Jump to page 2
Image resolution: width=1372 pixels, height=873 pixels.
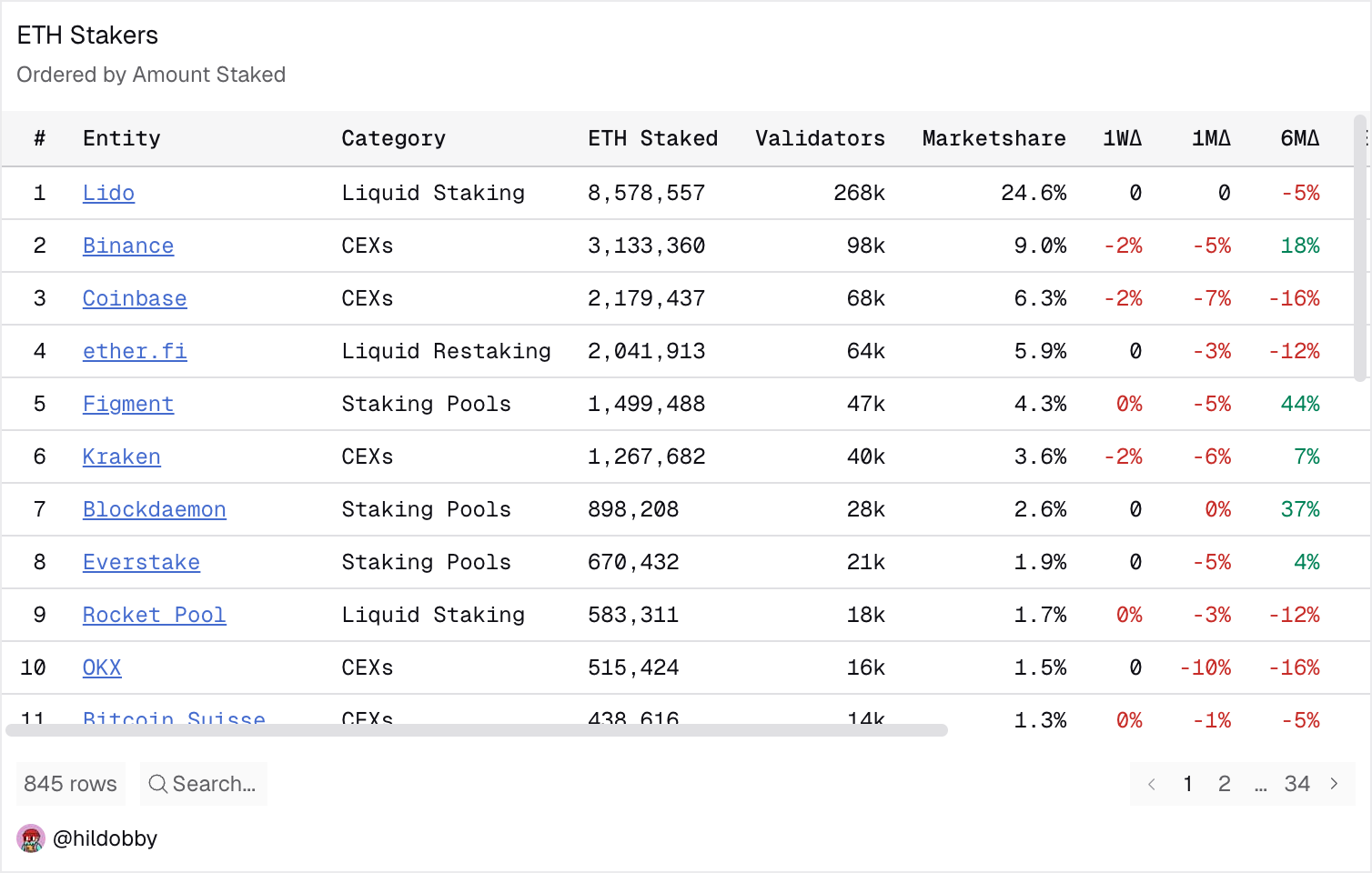(x=1225, y=784)
